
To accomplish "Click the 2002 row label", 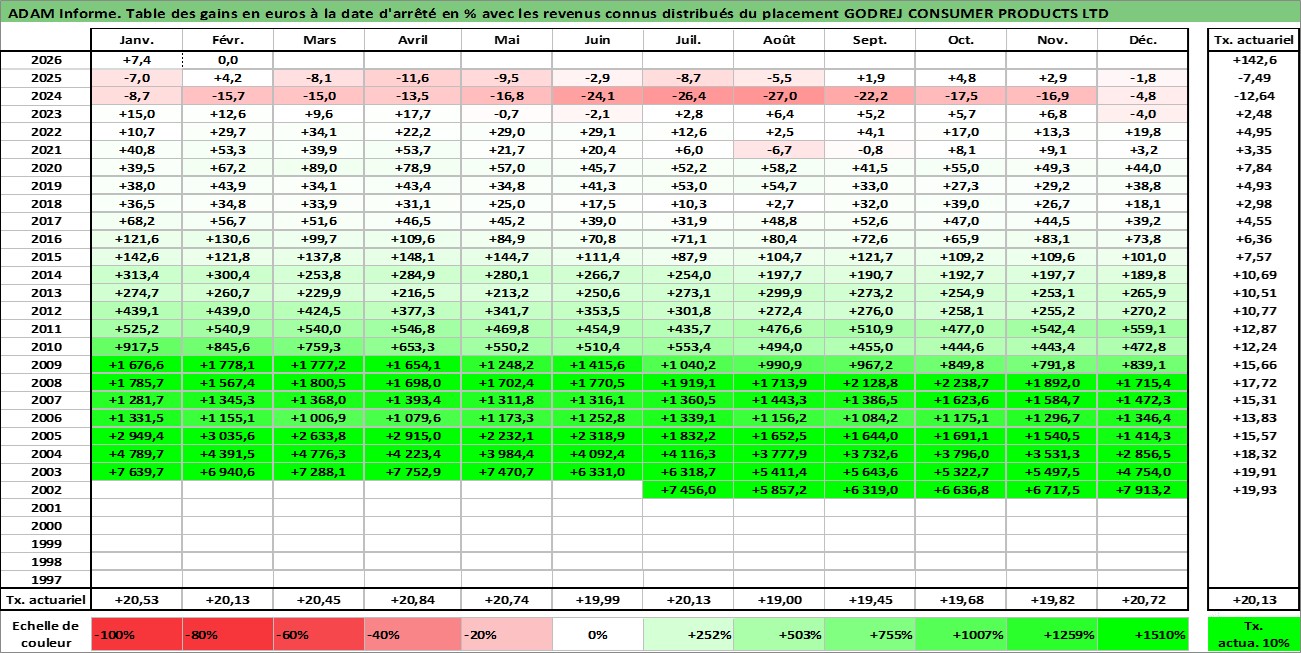I will (46, 490).
